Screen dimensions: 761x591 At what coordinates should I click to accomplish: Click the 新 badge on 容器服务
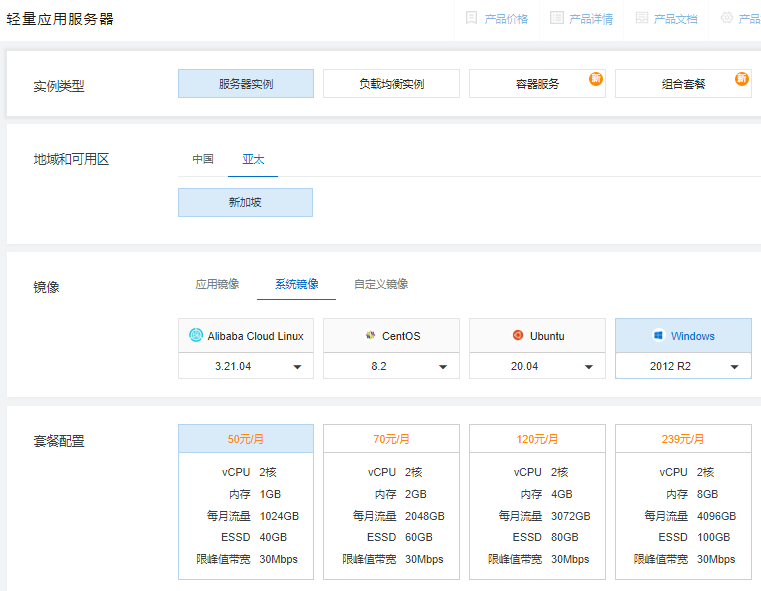(x=596, y=79)
